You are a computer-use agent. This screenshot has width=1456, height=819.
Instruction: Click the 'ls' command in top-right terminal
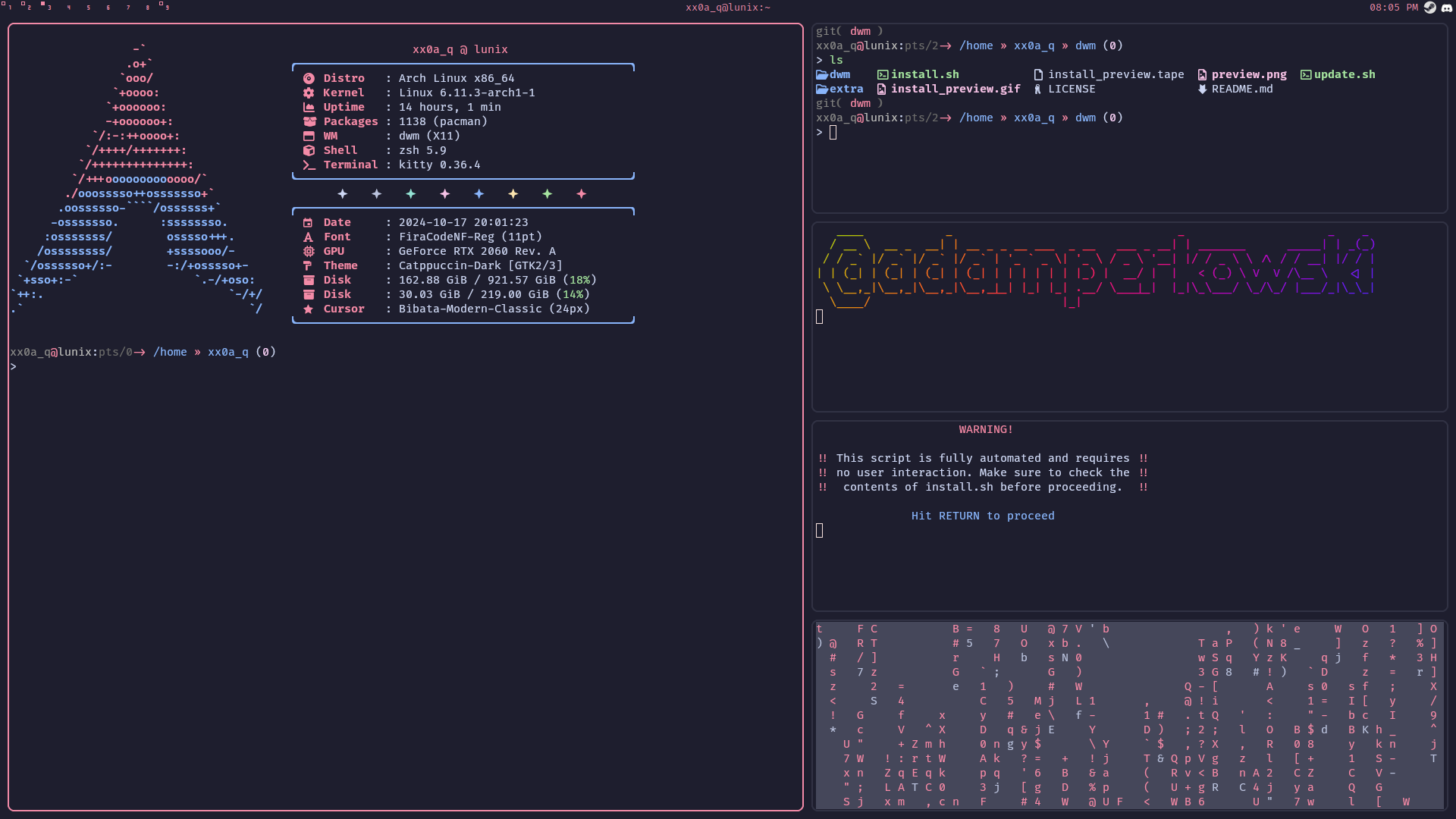point(836,60)
